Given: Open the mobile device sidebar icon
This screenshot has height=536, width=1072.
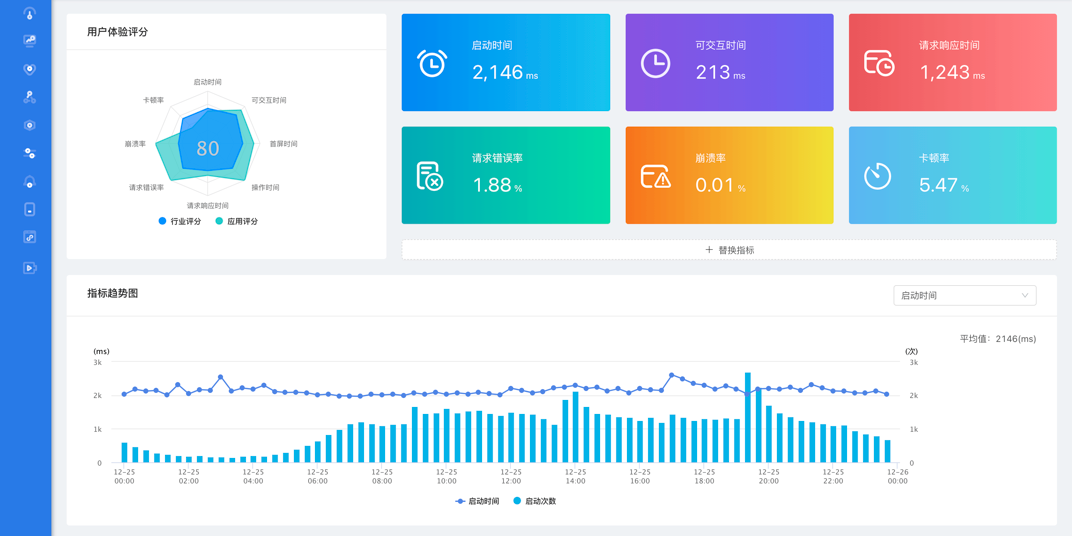Looking at the screenshot, I should coord(29,209).
